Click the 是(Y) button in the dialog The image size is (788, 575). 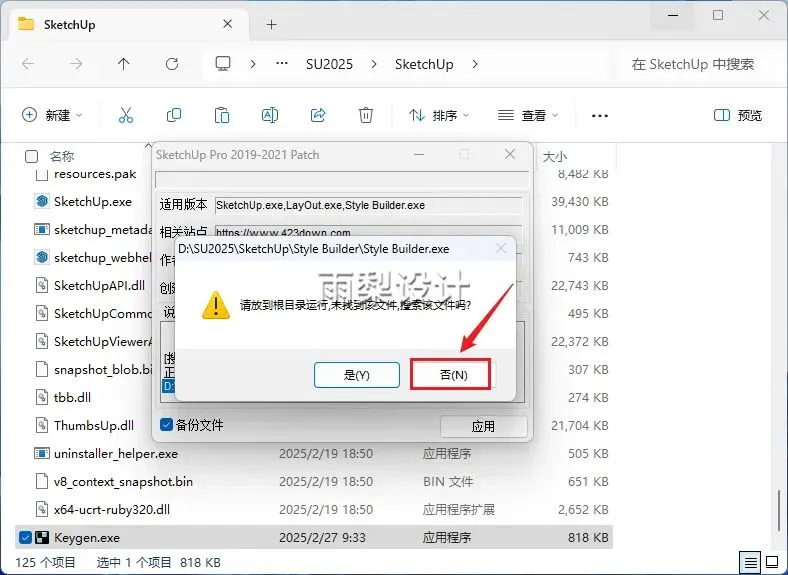pos(356,375)
